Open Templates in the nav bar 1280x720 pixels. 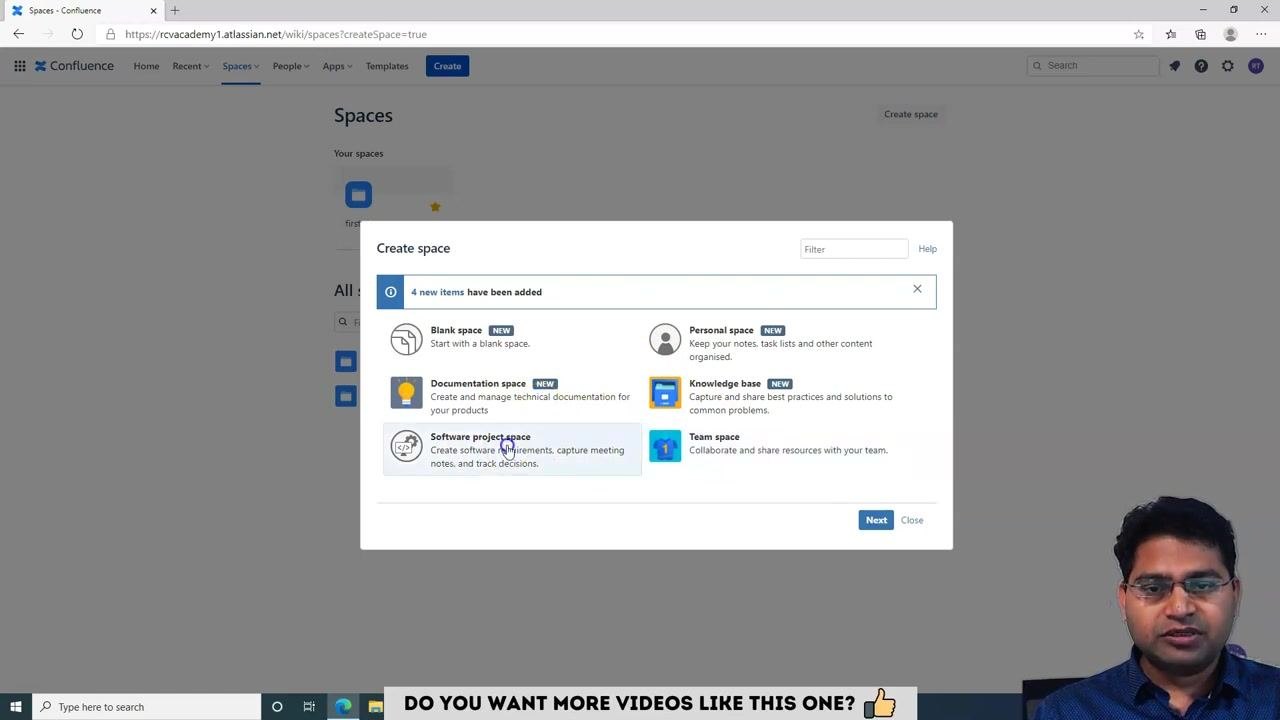(387, 66)
